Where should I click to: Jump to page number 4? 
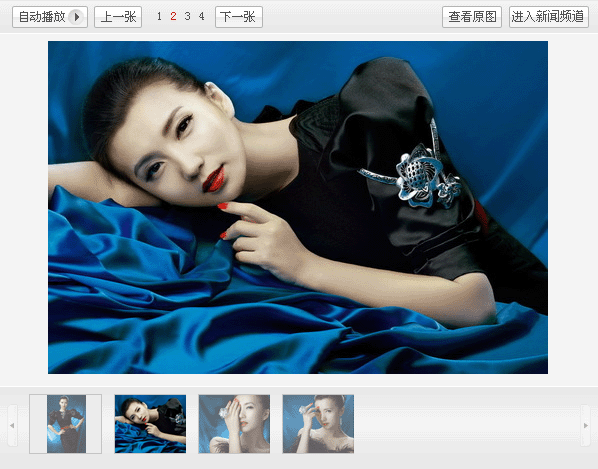(x=201, y=16)
